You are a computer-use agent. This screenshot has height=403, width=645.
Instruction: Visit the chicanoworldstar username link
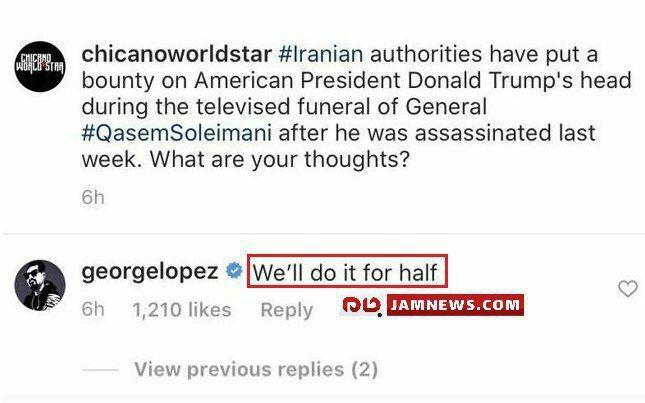coord(176,54)
